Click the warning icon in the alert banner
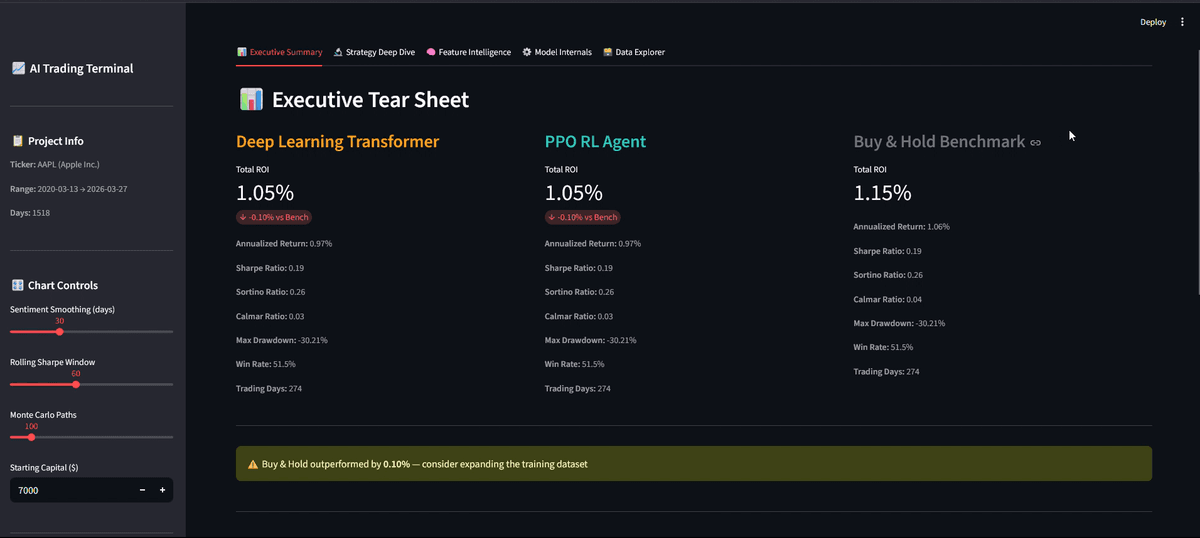 (x=253, y=464)
